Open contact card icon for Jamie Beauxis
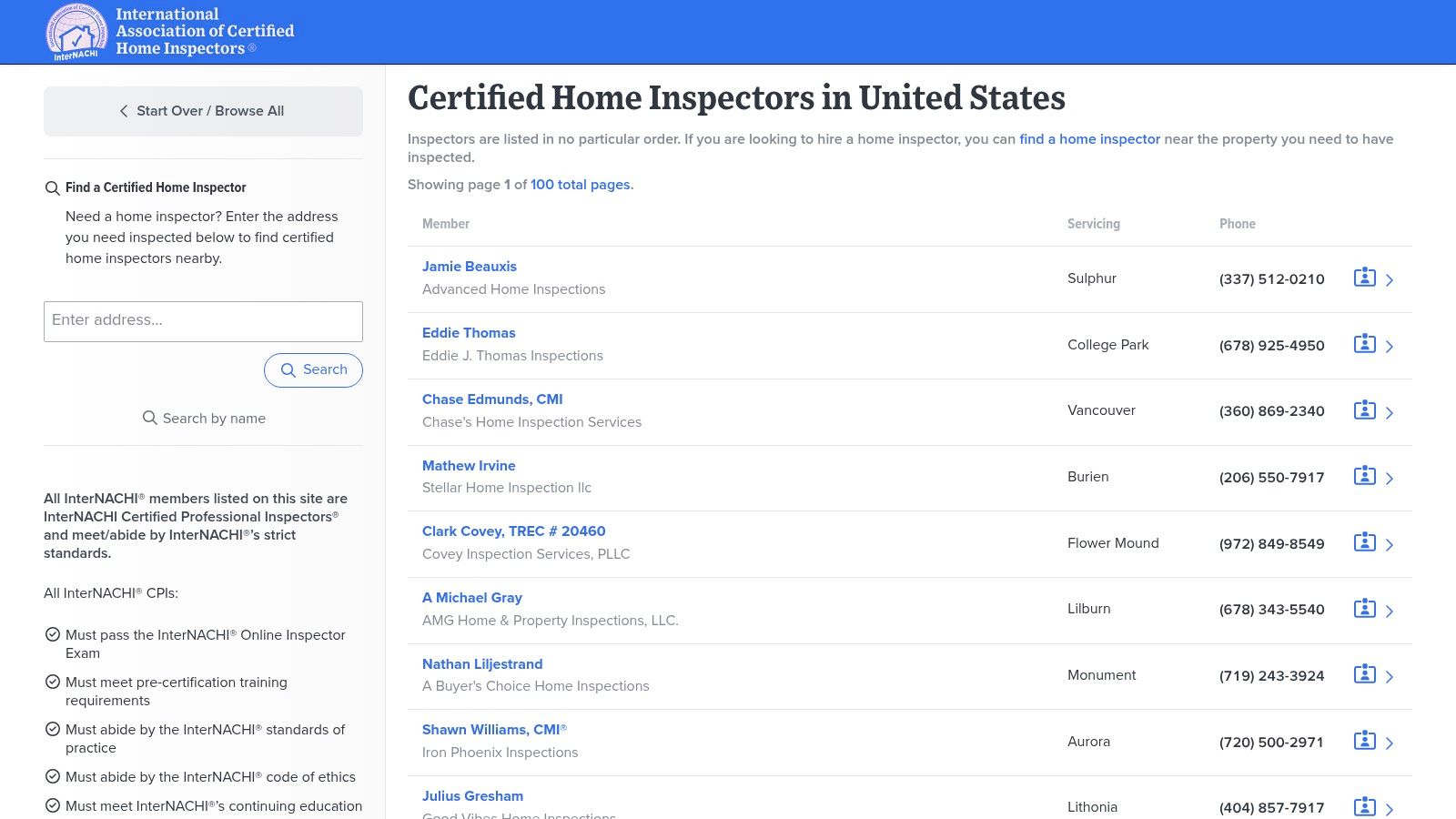The width and height of the screenshot is (1456, 819). click(x=1365, y=278)
